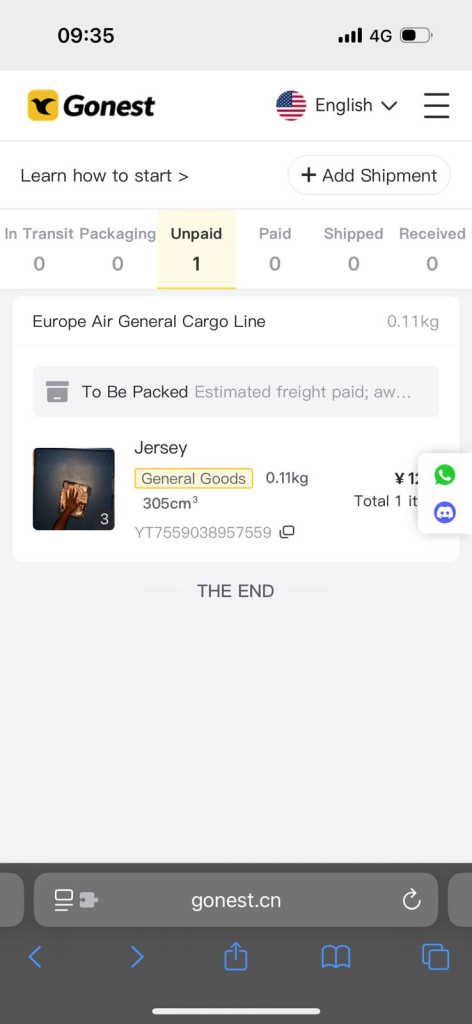Screen dimensions: 472x1024
Task: Open Safari bookmarks icon
Action: (336, 957)
